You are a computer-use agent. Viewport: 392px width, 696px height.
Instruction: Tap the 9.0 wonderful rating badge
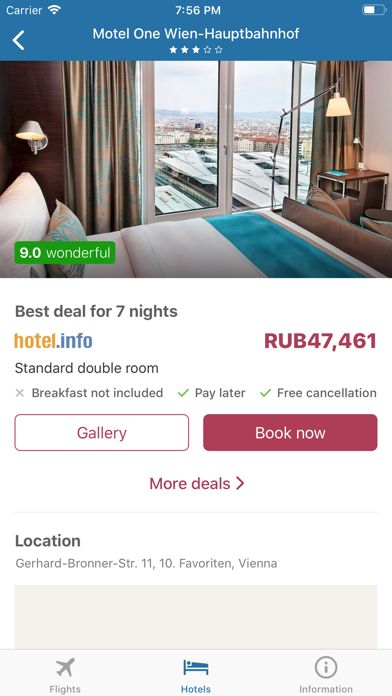pyautogui.click(x=65, y=253)
